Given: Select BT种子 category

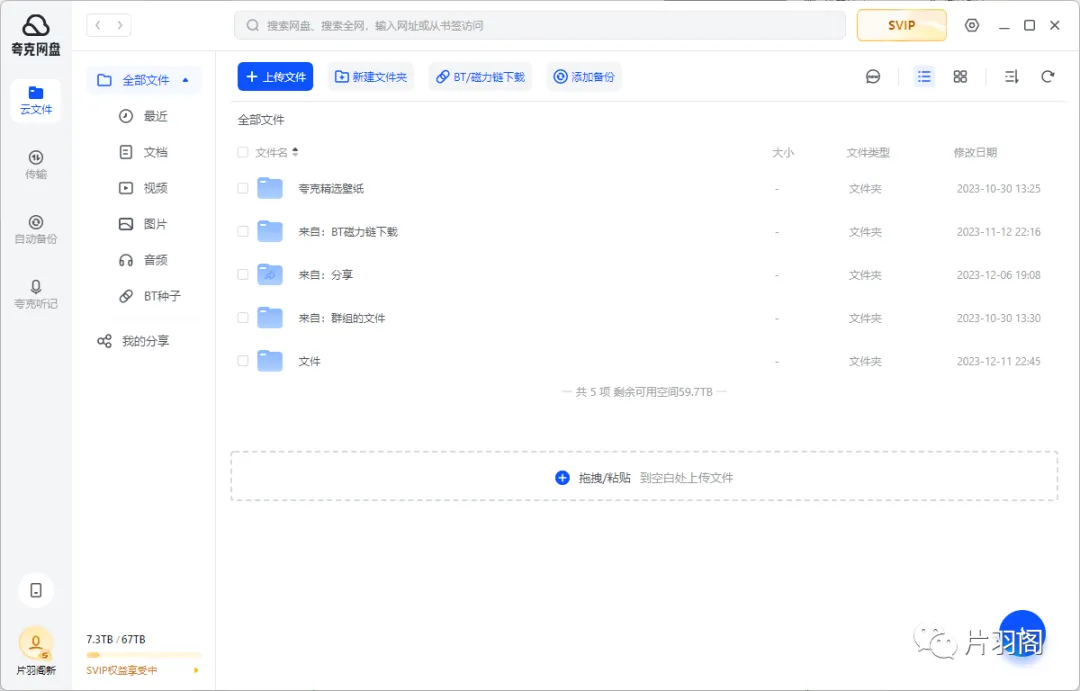Looking at the screenshot, I should pos(149,296).
